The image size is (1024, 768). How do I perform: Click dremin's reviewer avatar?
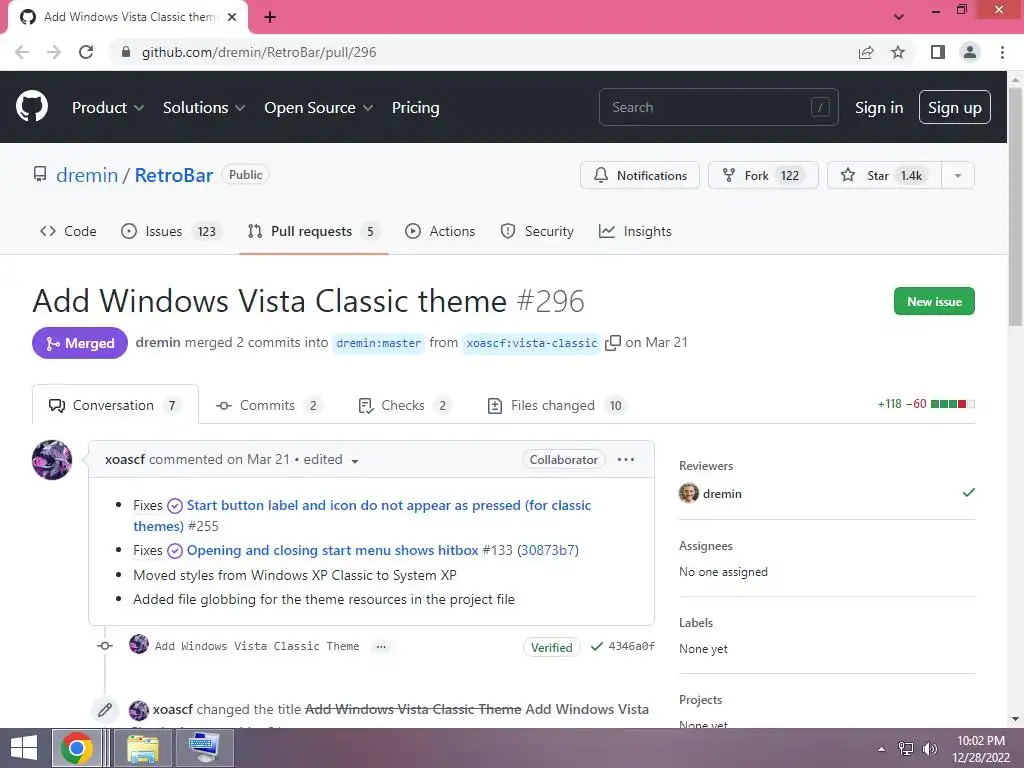coord(688,494)
